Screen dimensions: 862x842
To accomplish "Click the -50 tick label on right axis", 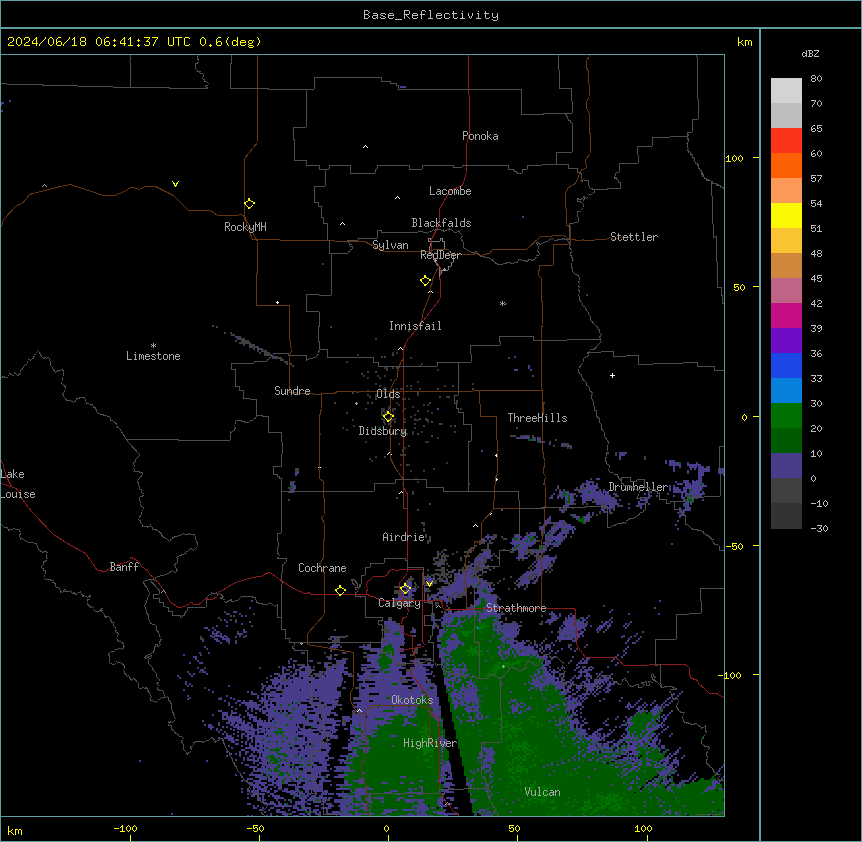I will 734,546.
